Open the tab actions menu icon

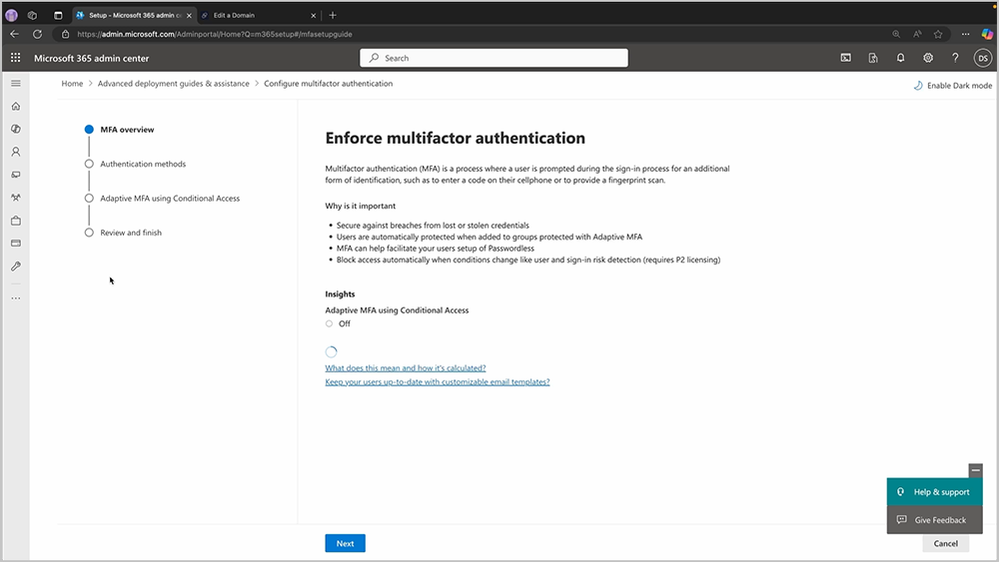tap(58, 15)
